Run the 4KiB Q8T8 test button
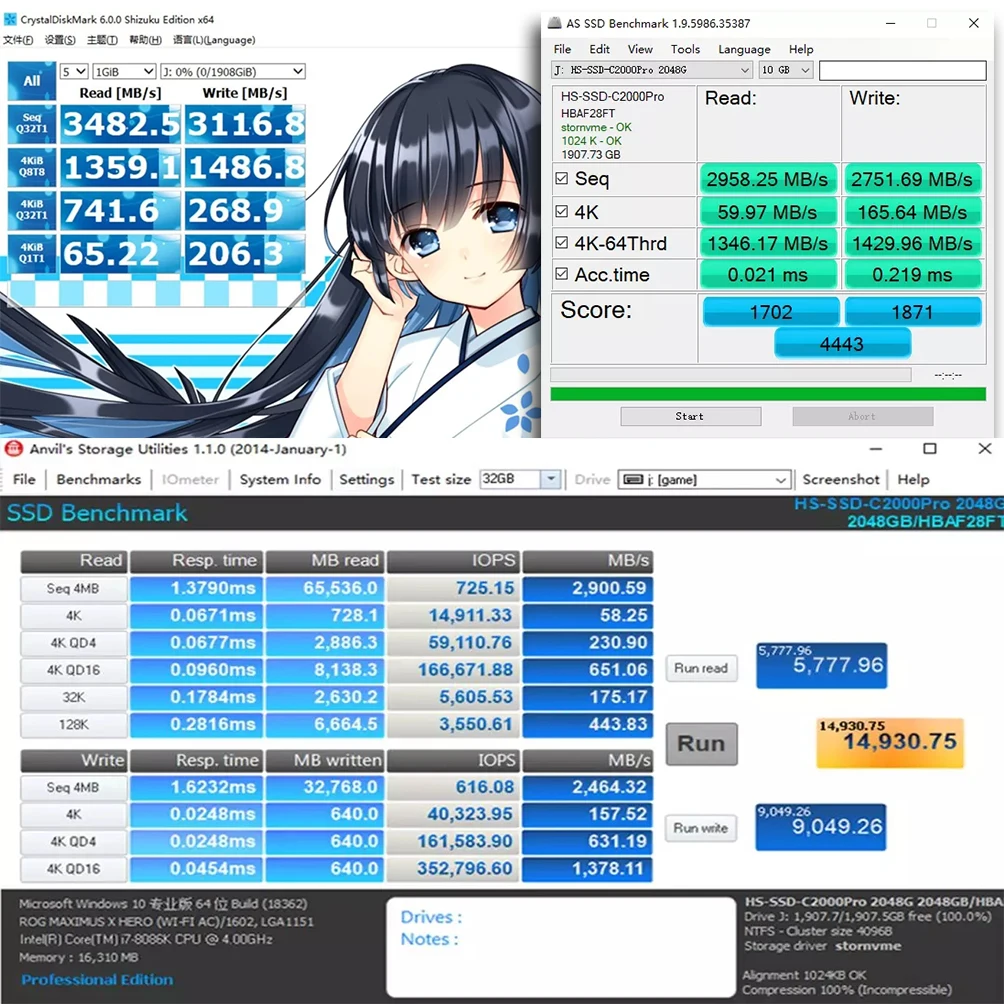 tap(31, 166)
